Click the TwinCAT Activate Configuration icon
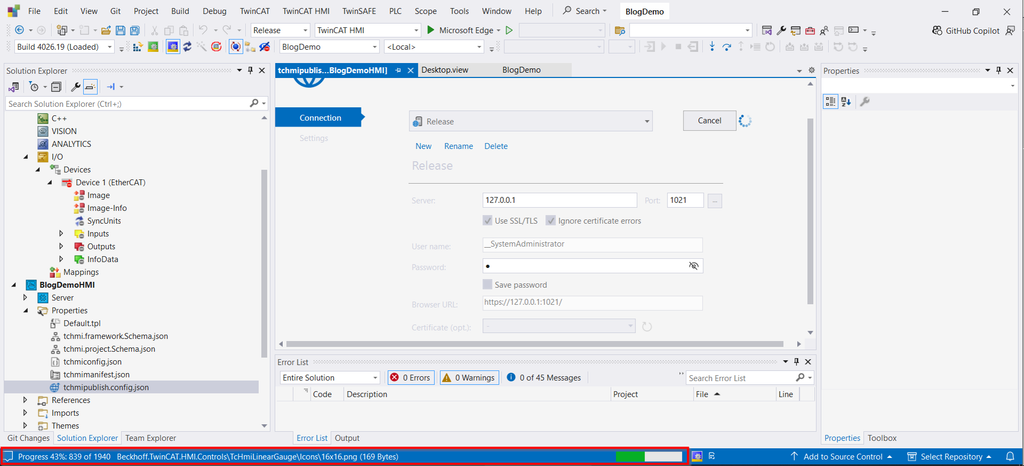 pyautogui.click(x=138, y=47)
